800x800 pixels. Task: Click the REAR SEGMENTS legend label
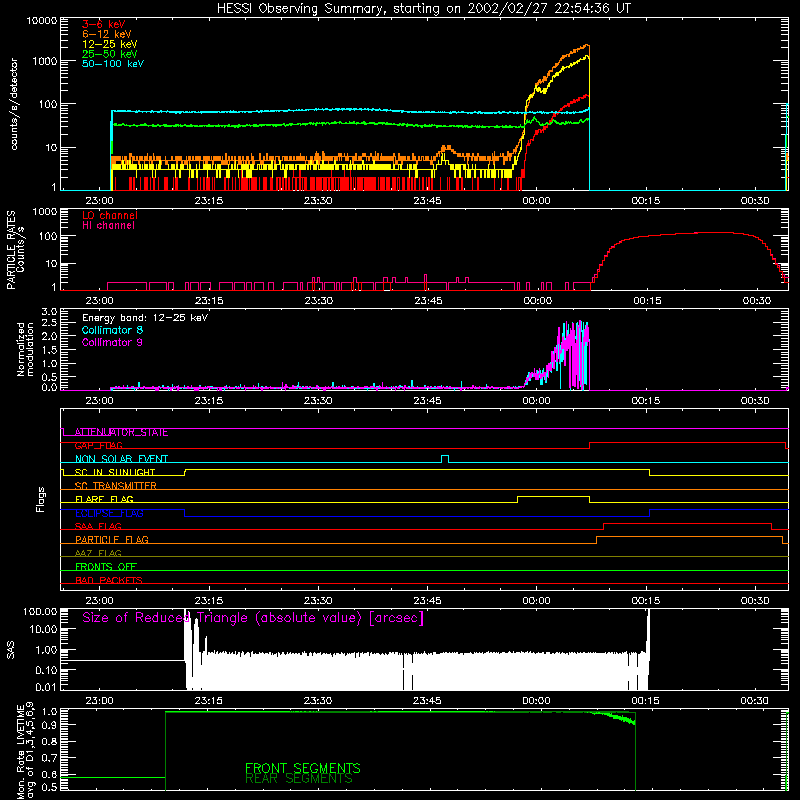[298, 779]
